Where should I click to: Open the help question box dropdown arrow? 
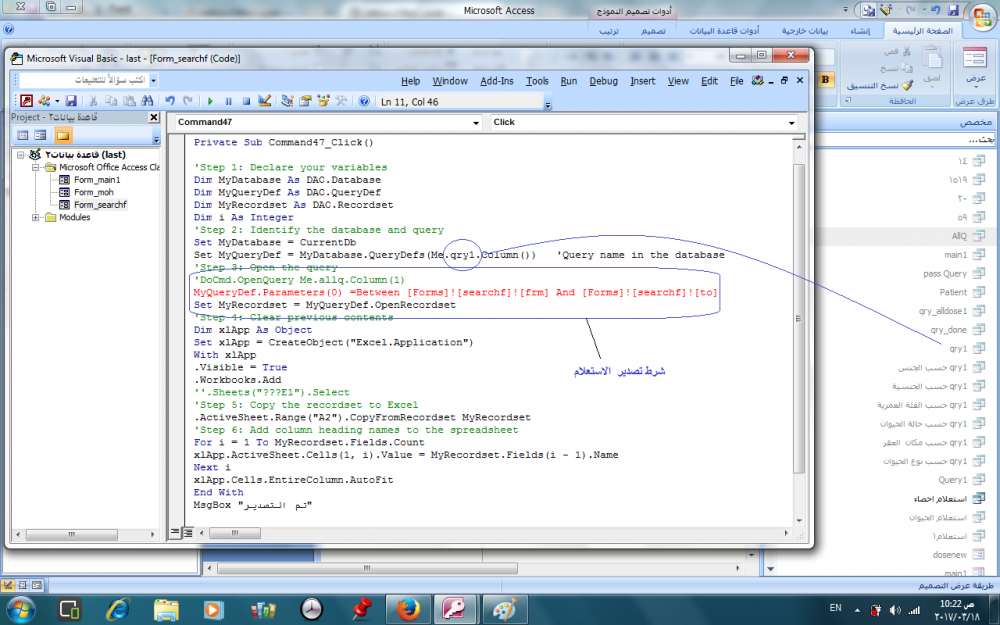(x=154, y=80)
